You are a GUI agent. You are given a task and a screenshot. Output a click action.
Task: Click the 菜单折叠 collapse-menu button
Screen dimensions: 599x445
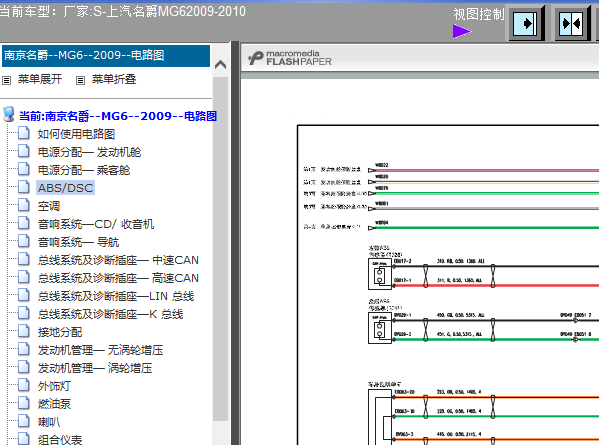point(114,79)
